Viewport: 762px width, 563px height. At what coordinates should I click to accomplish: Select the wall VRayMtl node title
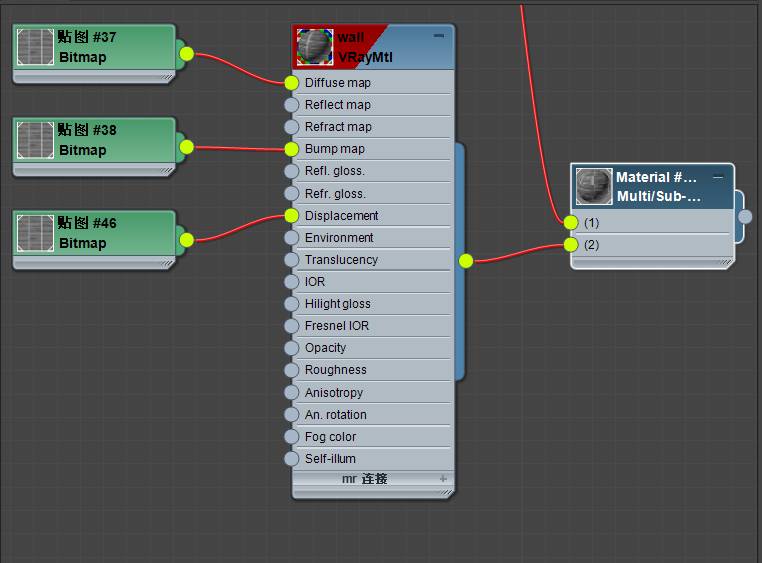click(x=365, y=47)
